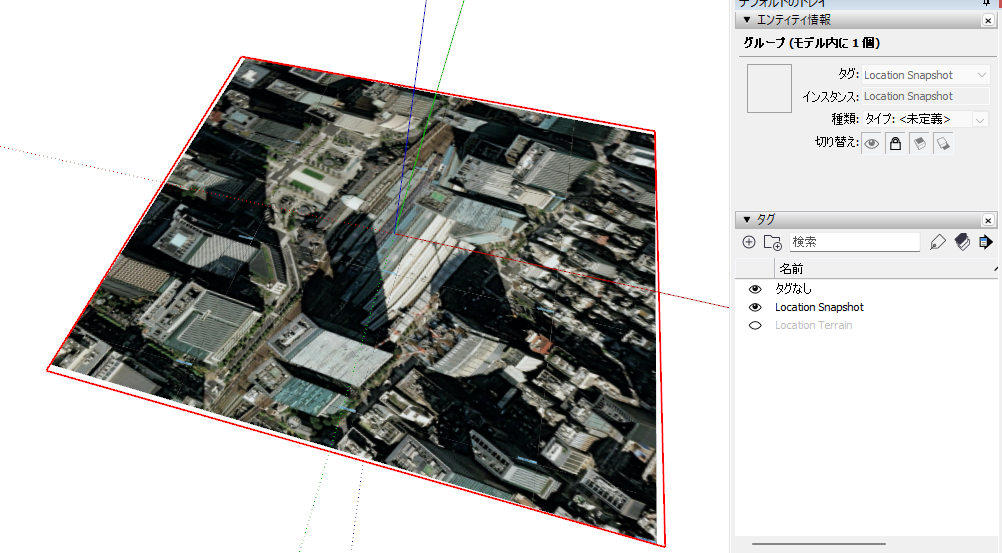Toggle the hidden eye icon in Entity Info
Image resolution: width=1002 pixels, height=553 pixels.
click(872, 144)
